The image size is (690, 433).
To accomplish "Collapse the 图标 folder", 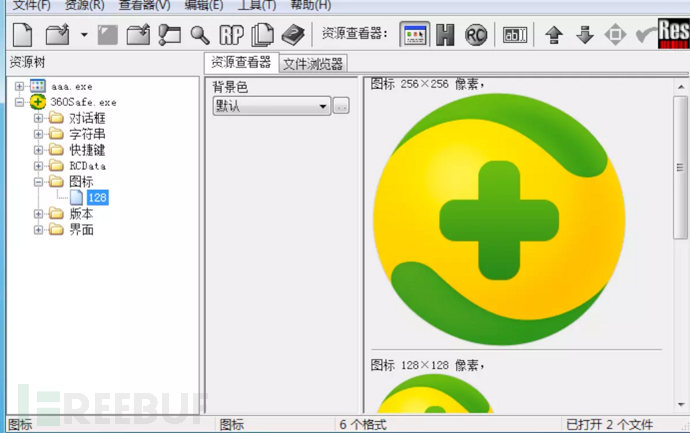I will pos(38,182).
